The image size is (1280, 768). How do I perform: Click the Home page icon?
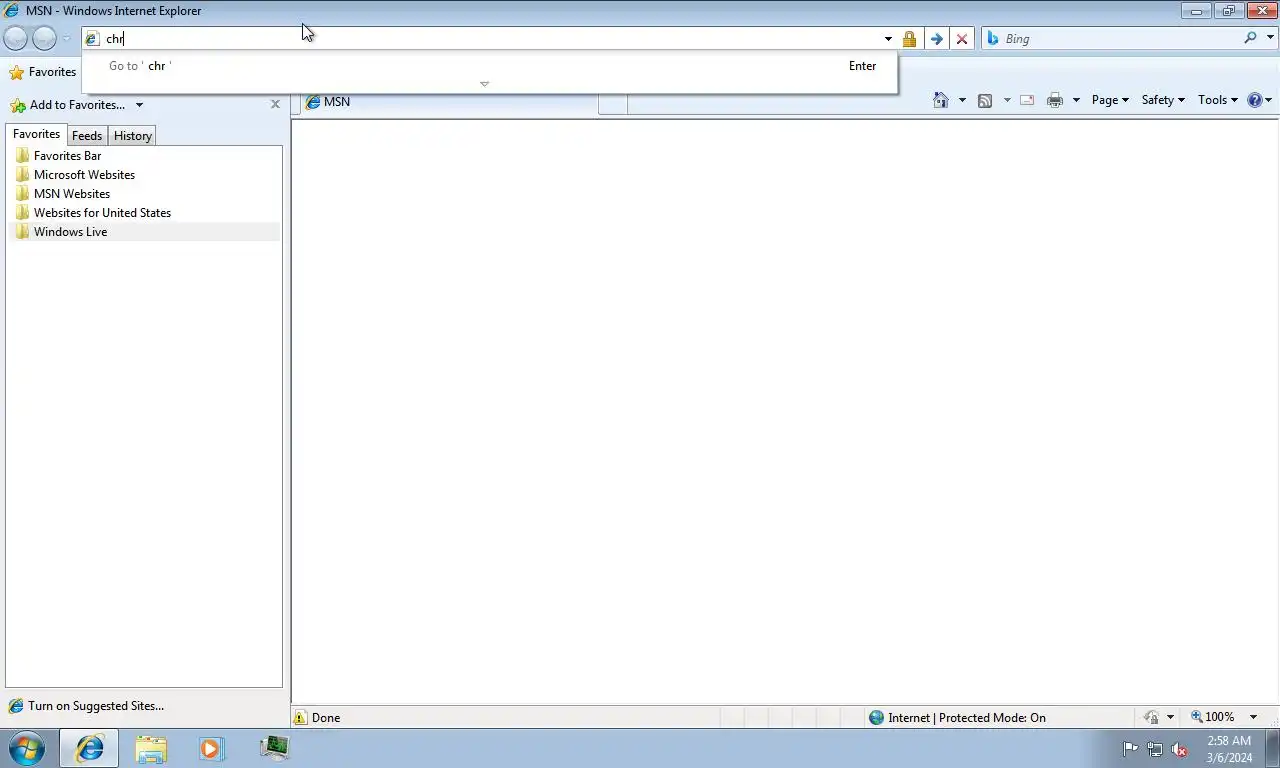point(940,100)
